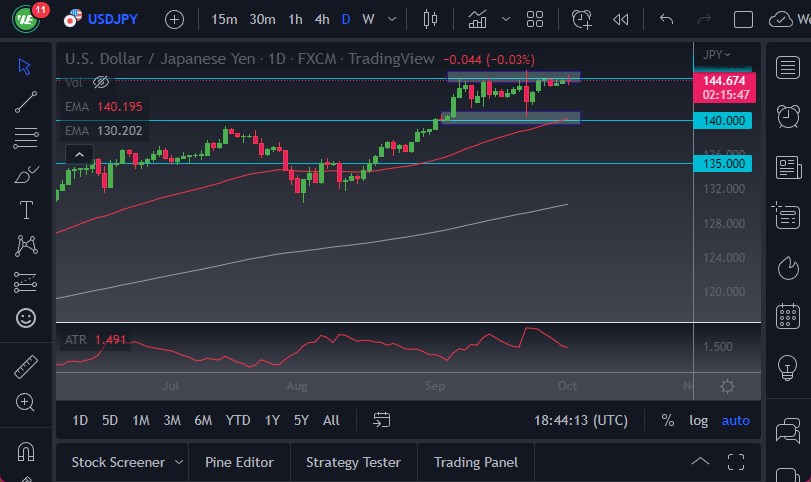
Task: Open the Pine Editor tab
Action: pyautogui.click(x=239, y=462)
